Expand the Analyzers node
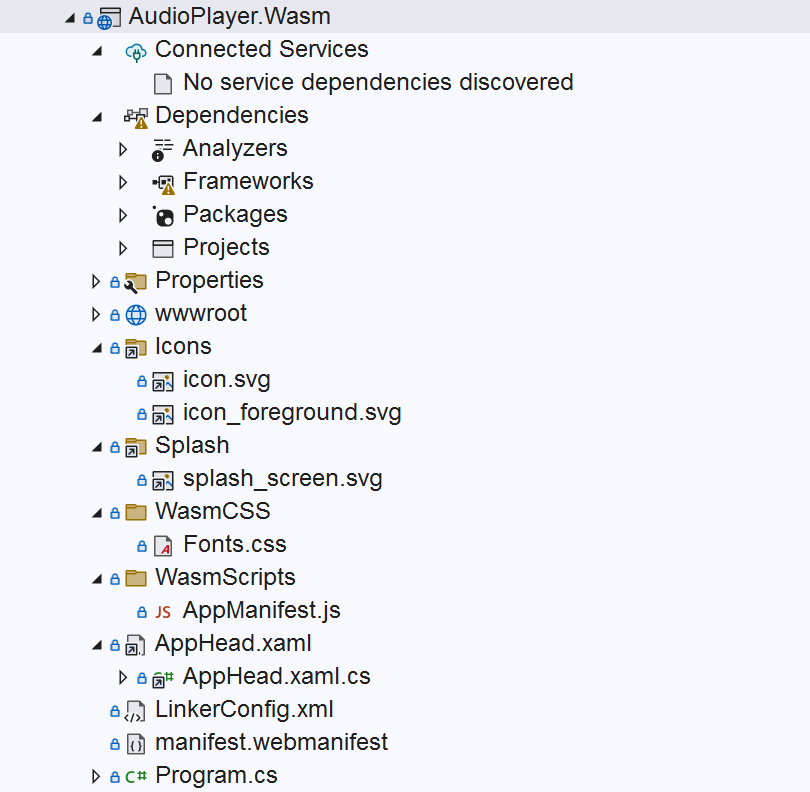Screen dimensions: 810x792 (122, 148)
